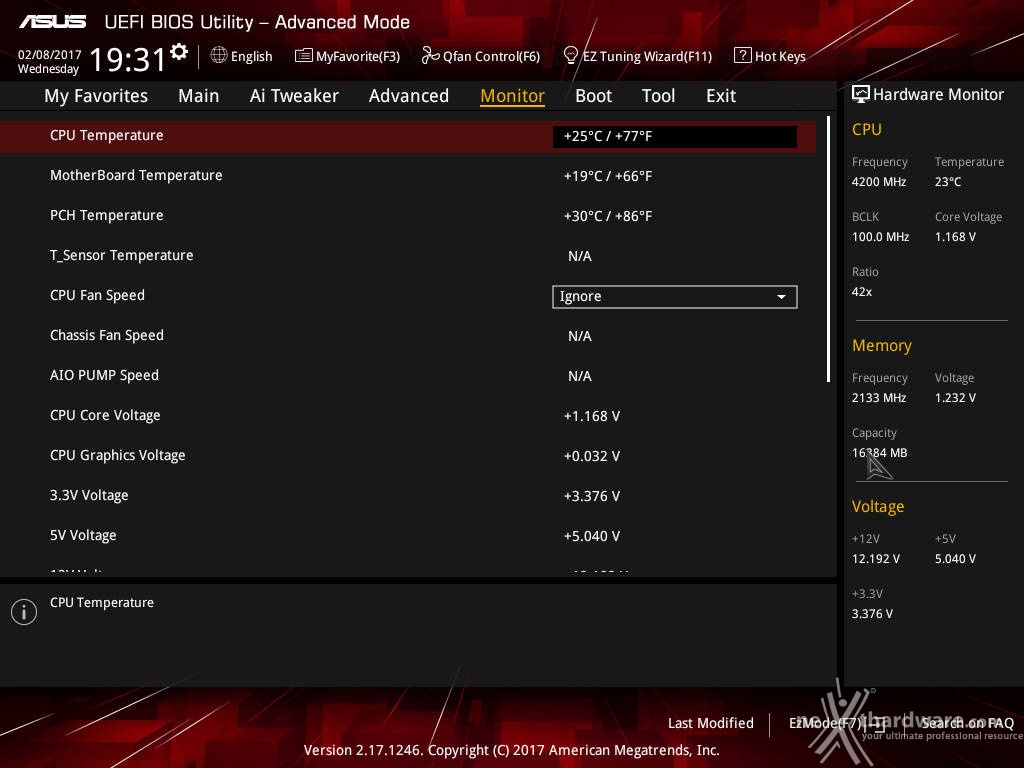This screenshot has height=768, width=1024.
Task: Click 4200 MHz CPU frequency reading
Action: (879, 182)
